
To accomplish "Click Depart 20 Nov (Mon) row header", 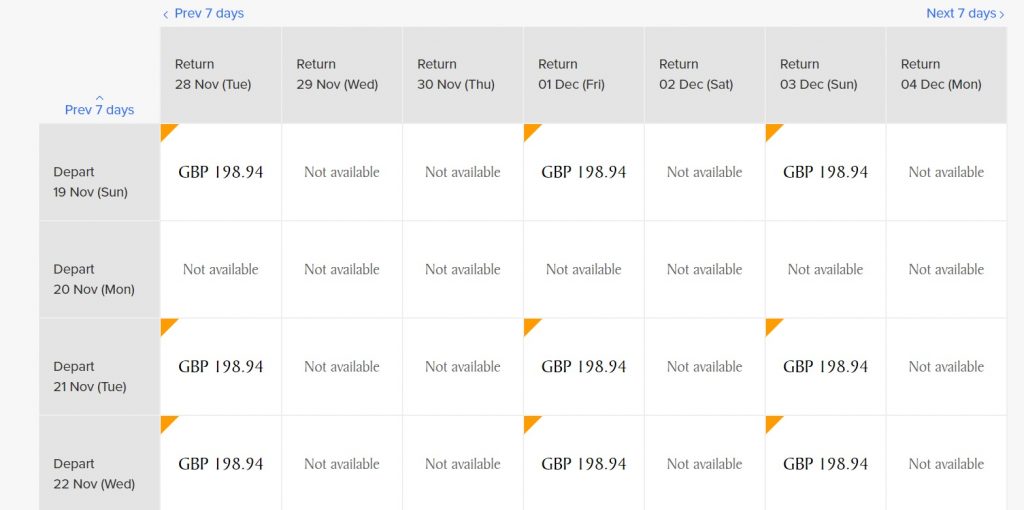I will (x=99, y=270).
